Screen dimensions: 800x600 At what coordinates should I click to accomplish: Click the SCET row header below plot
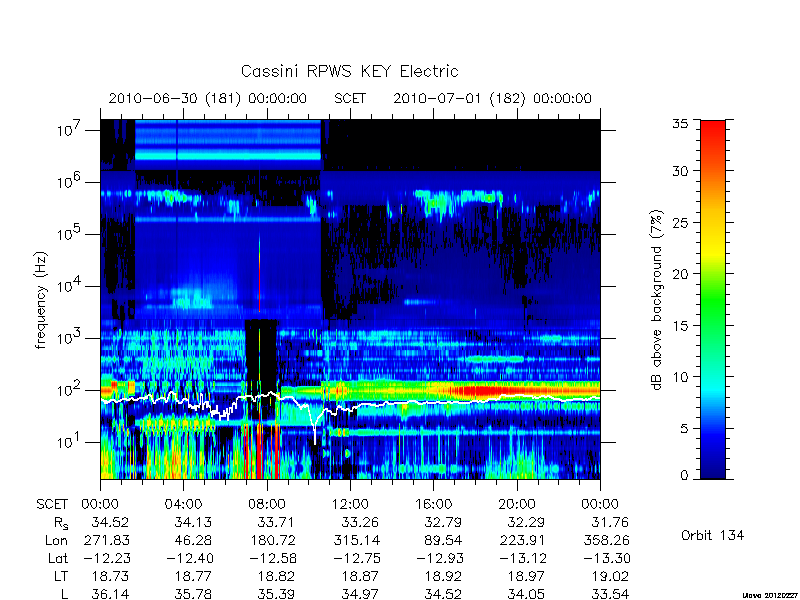pyautogui.click(x=52, y=505)
